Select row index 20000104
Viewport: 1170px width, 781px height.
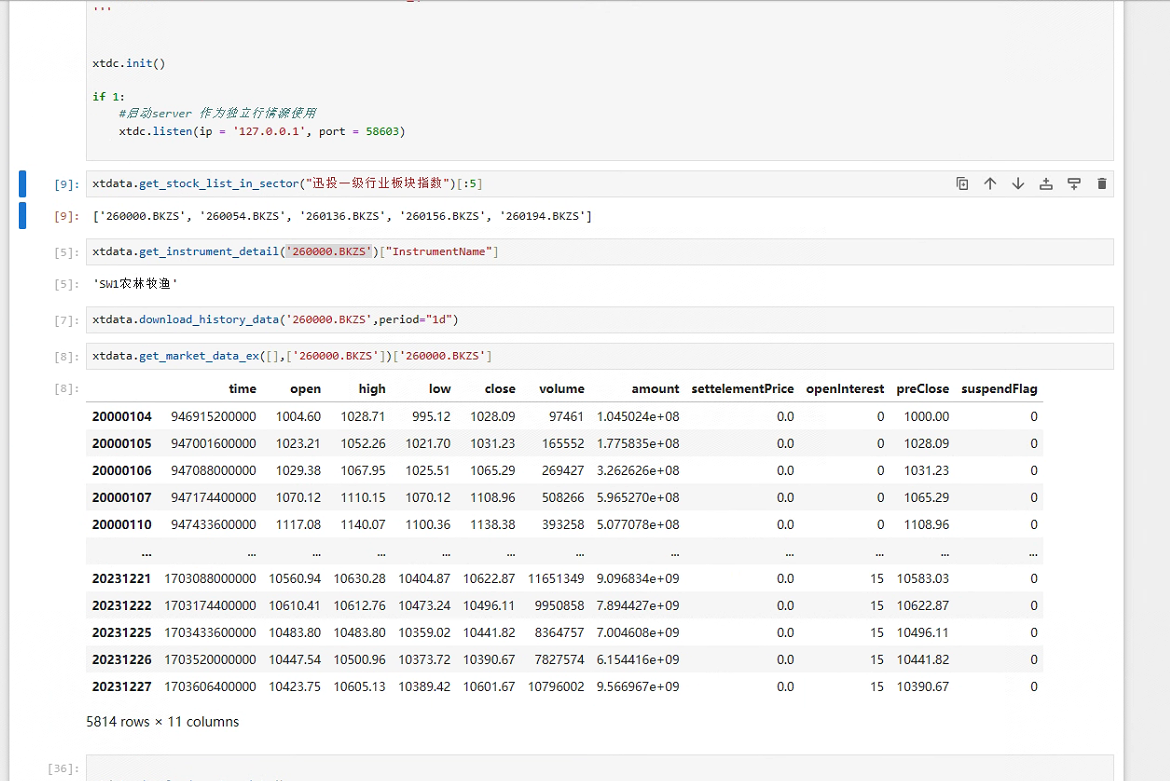click(x=122, y=416)
